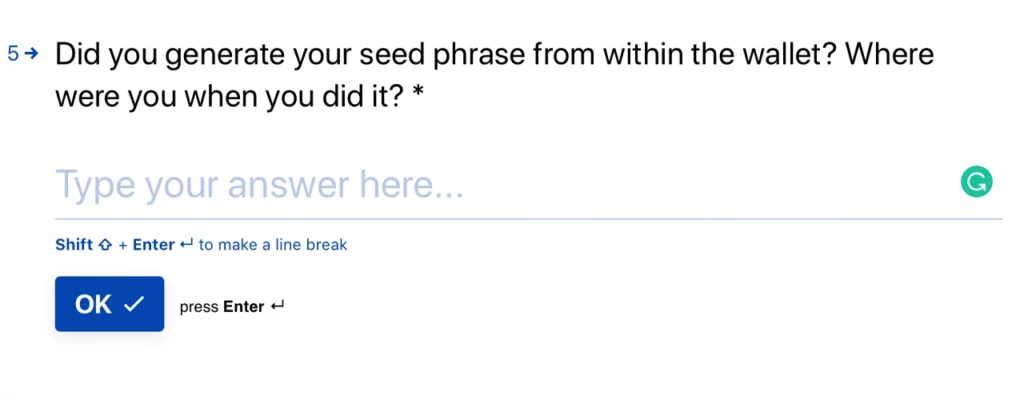Click the word 'Where' in the question
1024x400 pixels.
(889, 55)
